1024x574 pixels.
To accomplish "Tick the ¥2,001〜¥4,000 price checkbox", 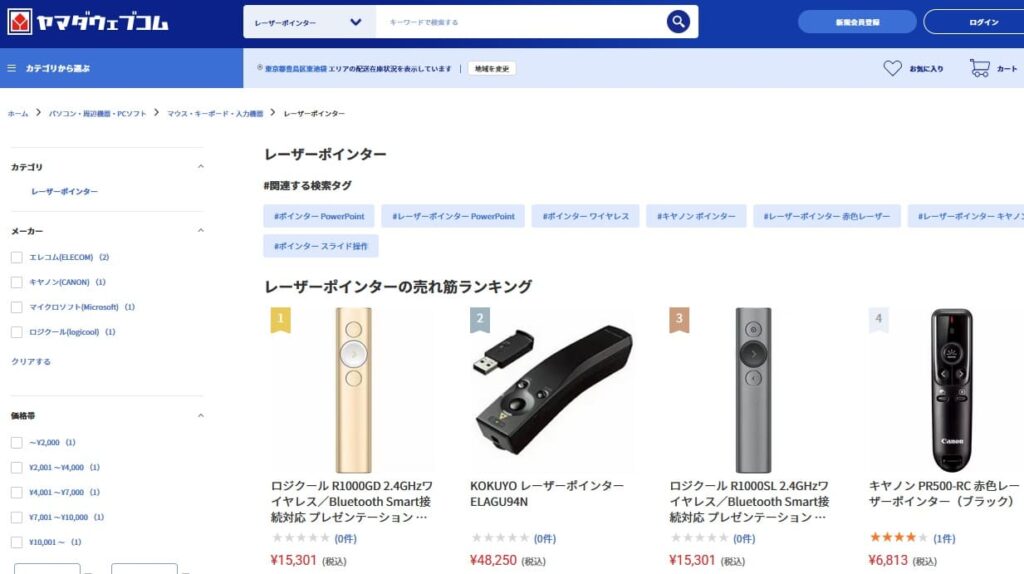I will coord(16,468).
